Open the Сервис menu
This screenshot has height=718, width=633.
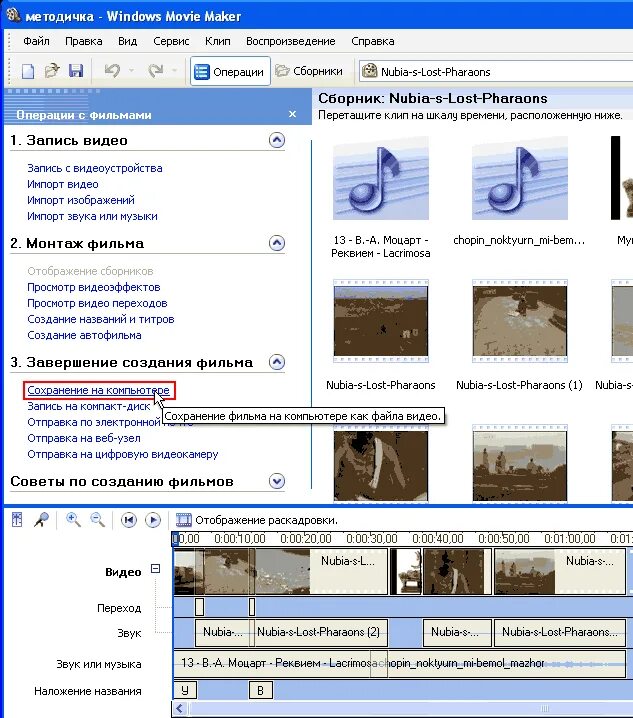(x=171, y=41)
